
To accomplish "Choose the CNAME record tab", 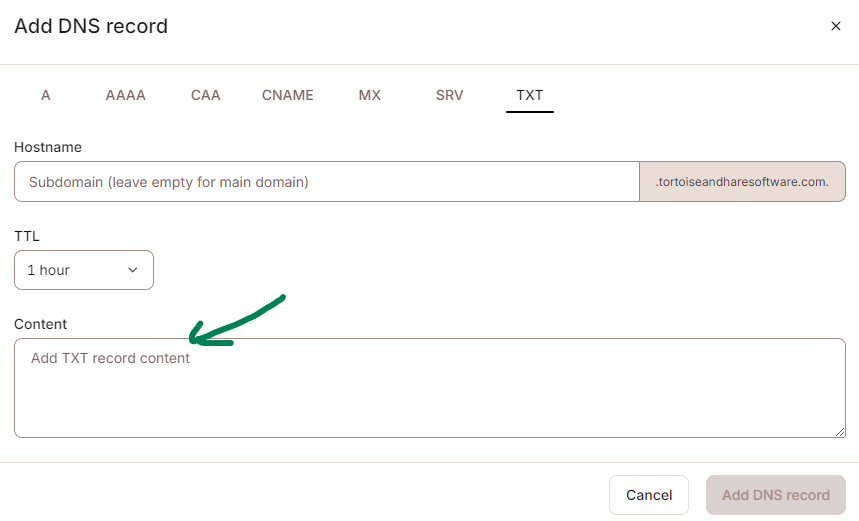I will tap(288, 95).
